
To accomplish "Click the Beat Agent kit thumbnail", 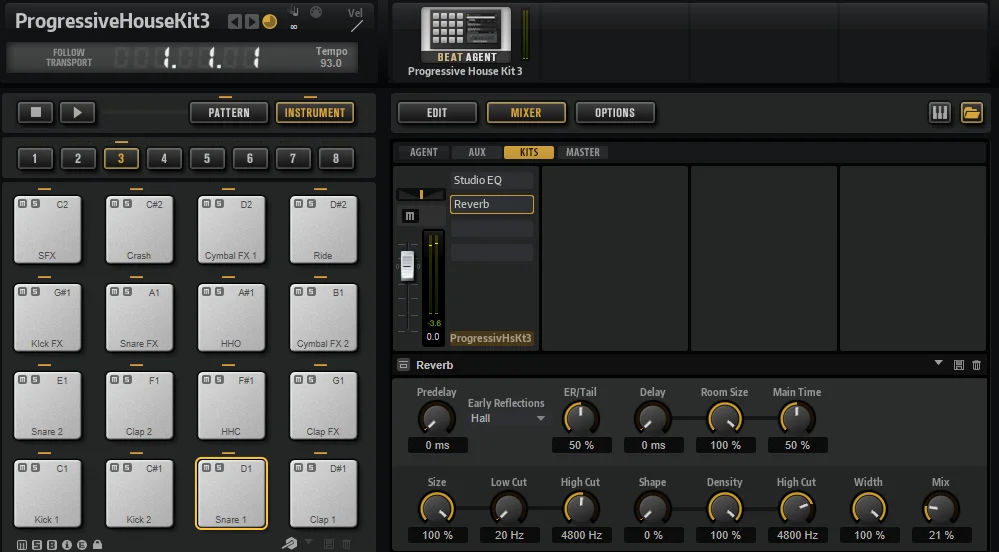I will point(466,29).
